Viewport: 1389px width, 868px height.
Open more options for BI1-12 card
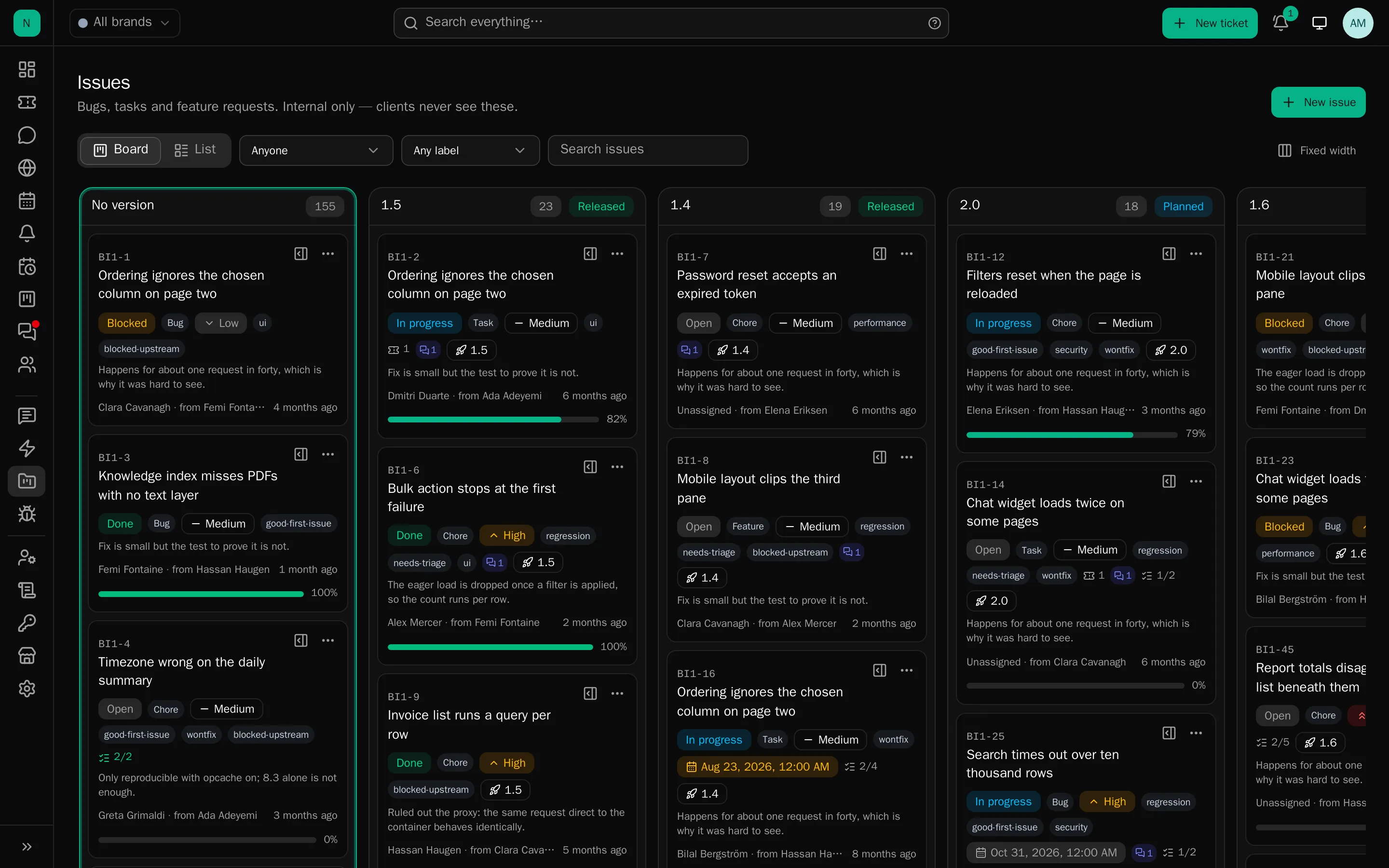pos(1196,254)
